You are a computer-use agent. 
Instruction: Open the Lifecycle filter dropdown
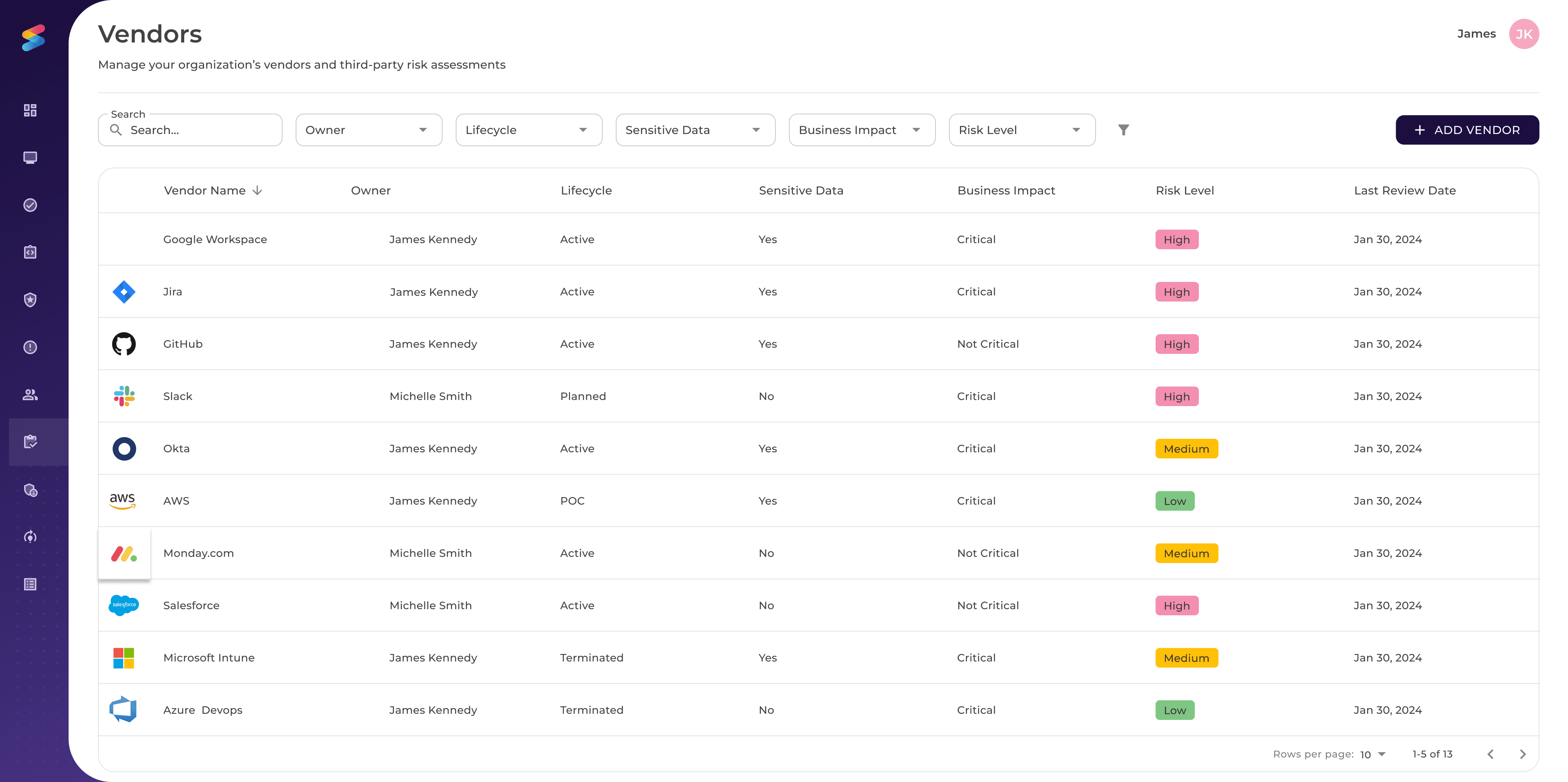point(528,130)
